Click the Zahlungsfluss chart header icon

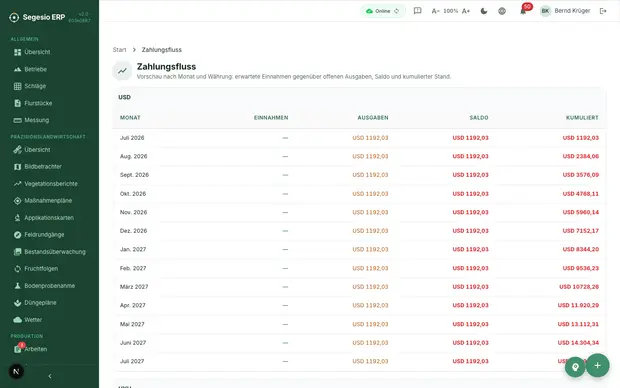click(122, 71)
